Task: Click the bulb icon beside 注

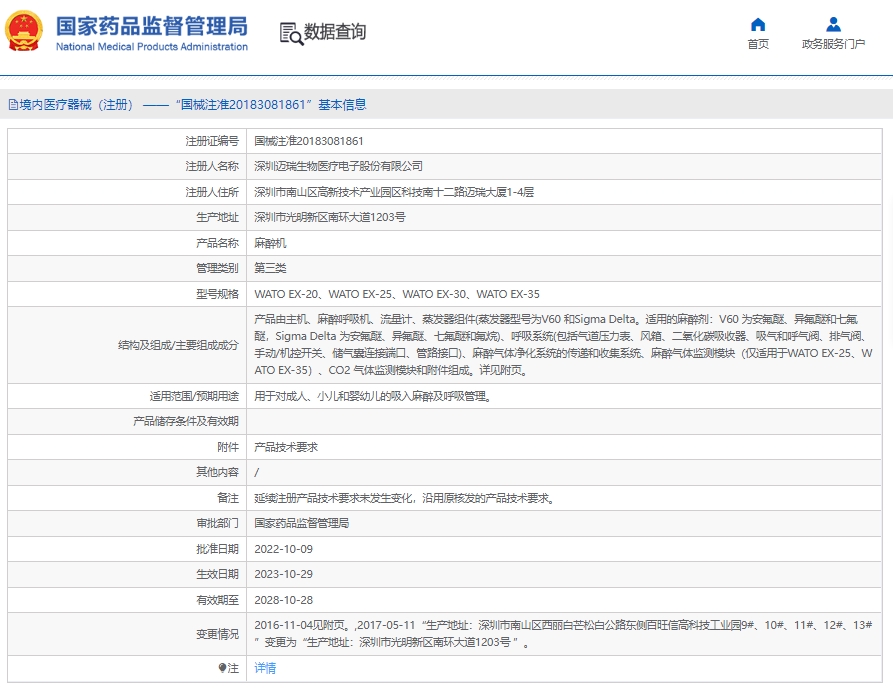Action: point(223,668)
